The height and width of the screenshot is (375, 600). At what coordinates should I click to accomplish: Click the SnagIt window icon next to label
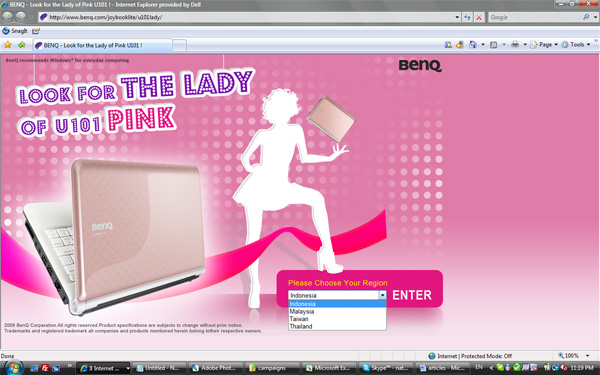(36, 31)
